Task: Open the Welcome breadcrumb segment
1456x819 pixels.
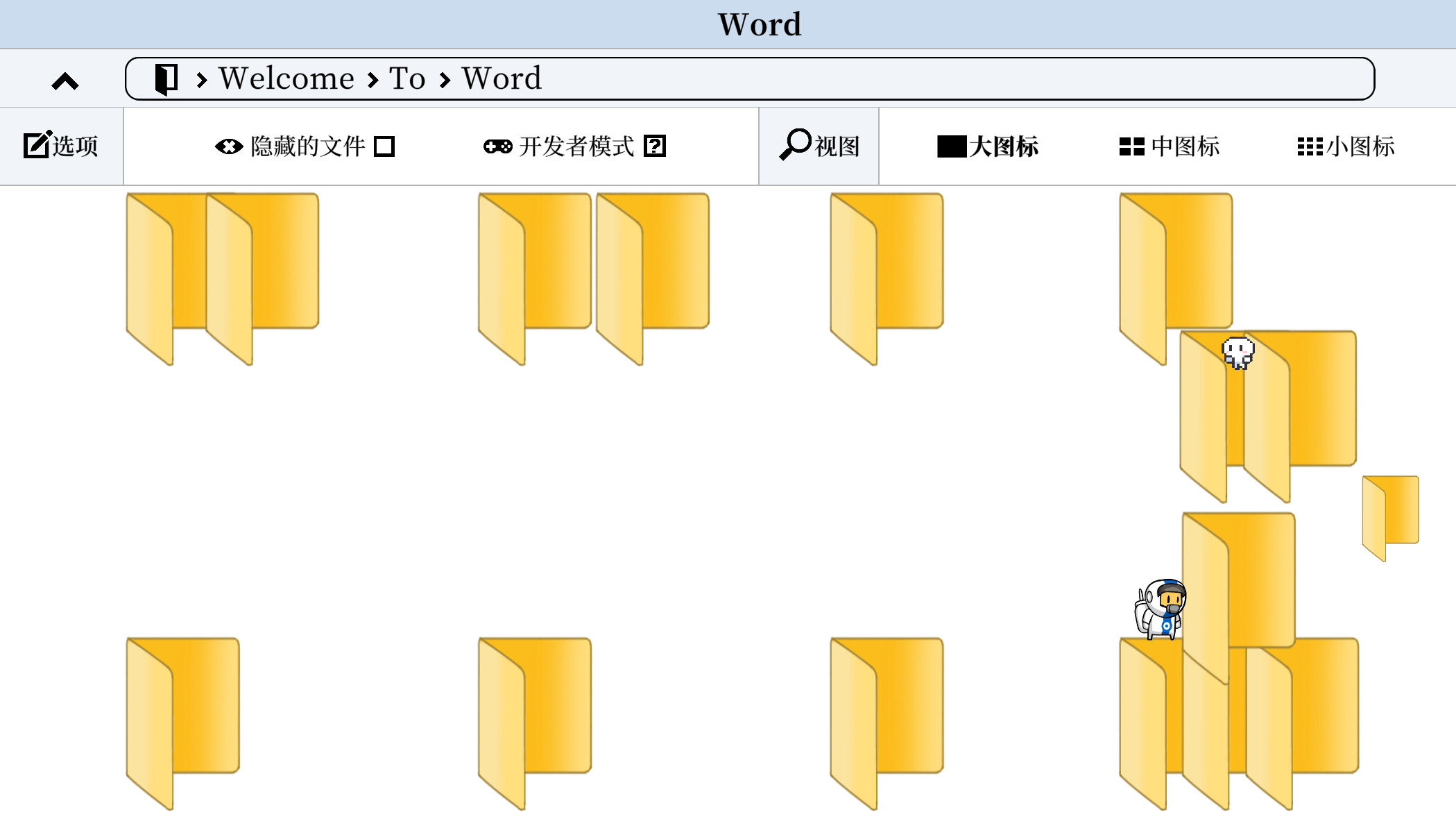Action: click(x=286, y=78)
